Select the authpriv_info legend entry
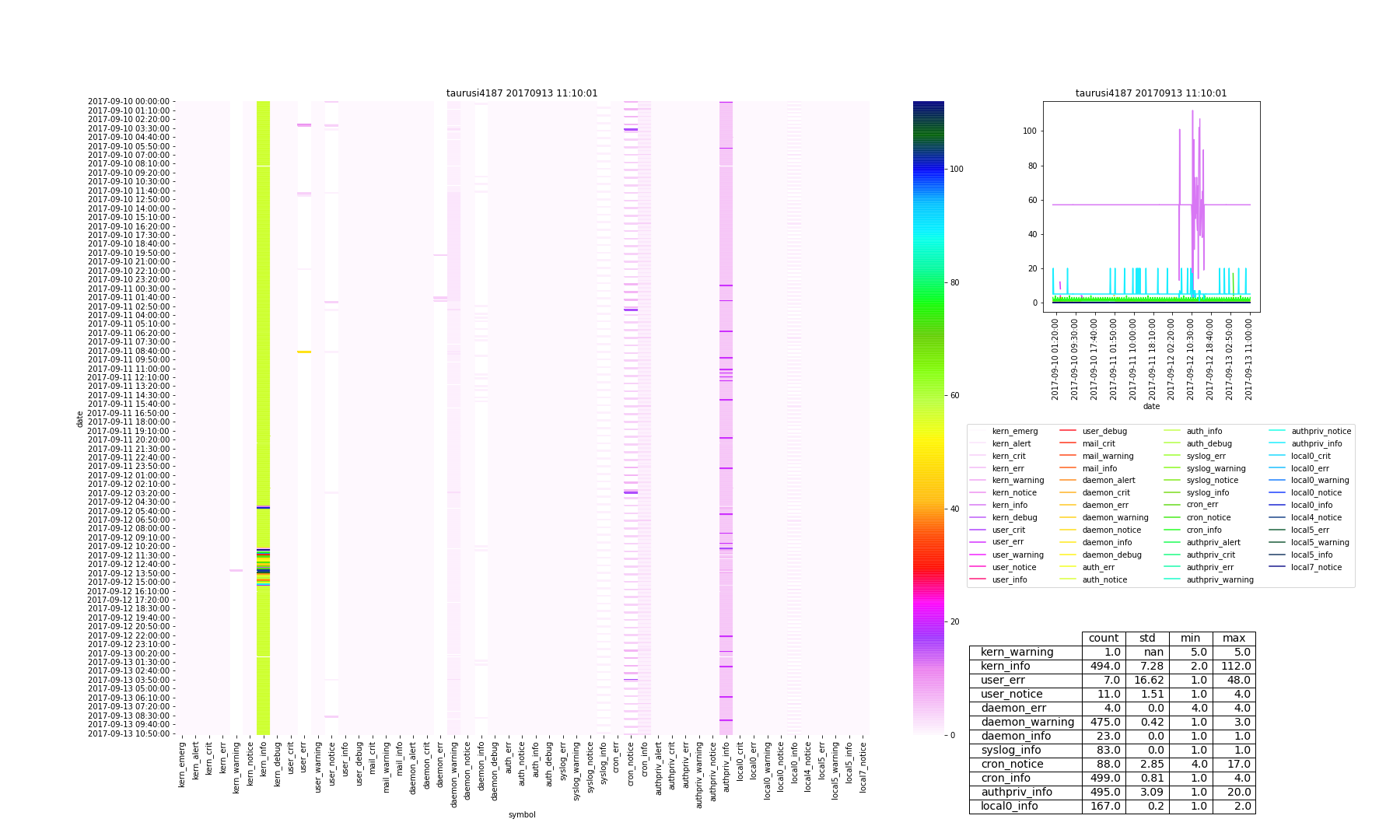The width and height of the screenshot is (1400, 840). (1316, 443)
